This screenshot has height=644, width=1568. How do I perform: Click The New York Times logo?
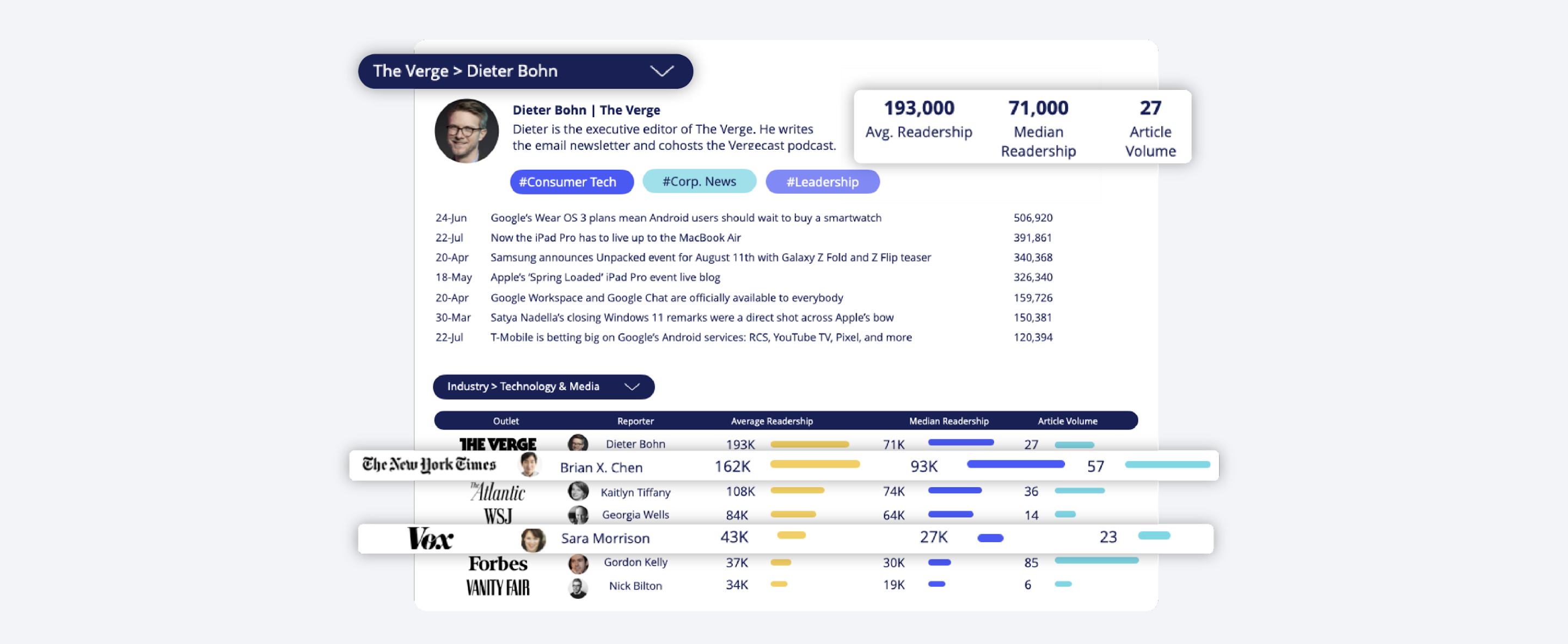(x=429, y=465)
